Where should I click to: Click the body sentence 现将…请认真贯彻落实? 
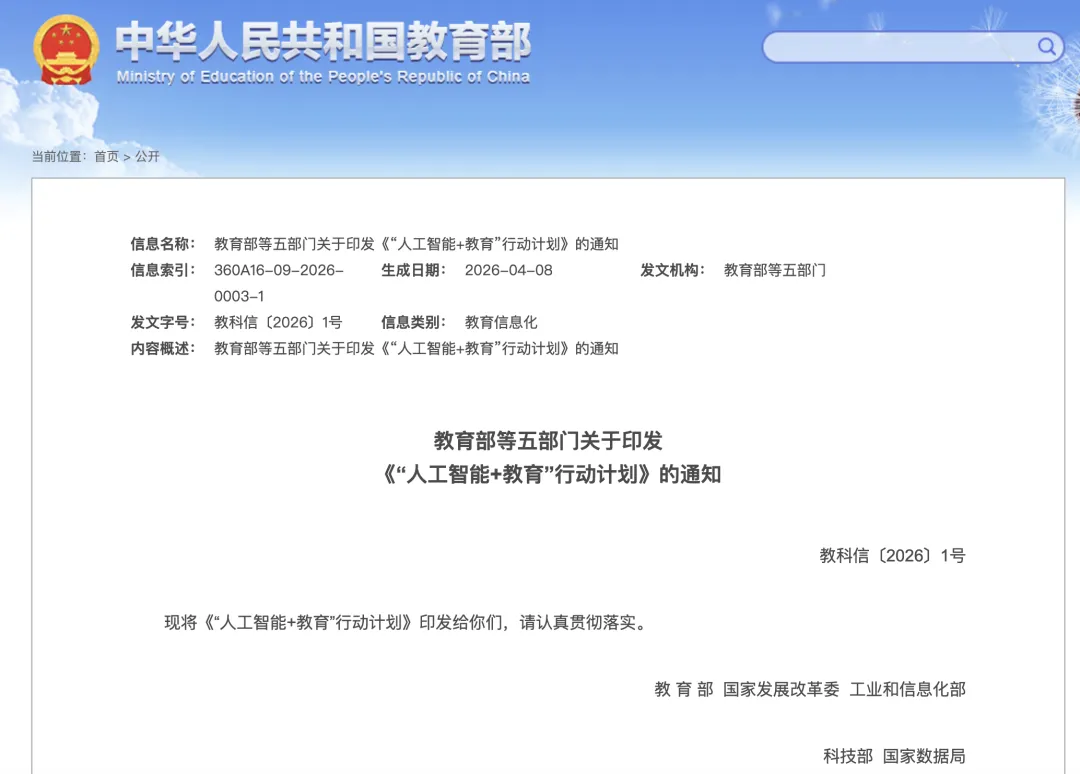pos(407,623)
